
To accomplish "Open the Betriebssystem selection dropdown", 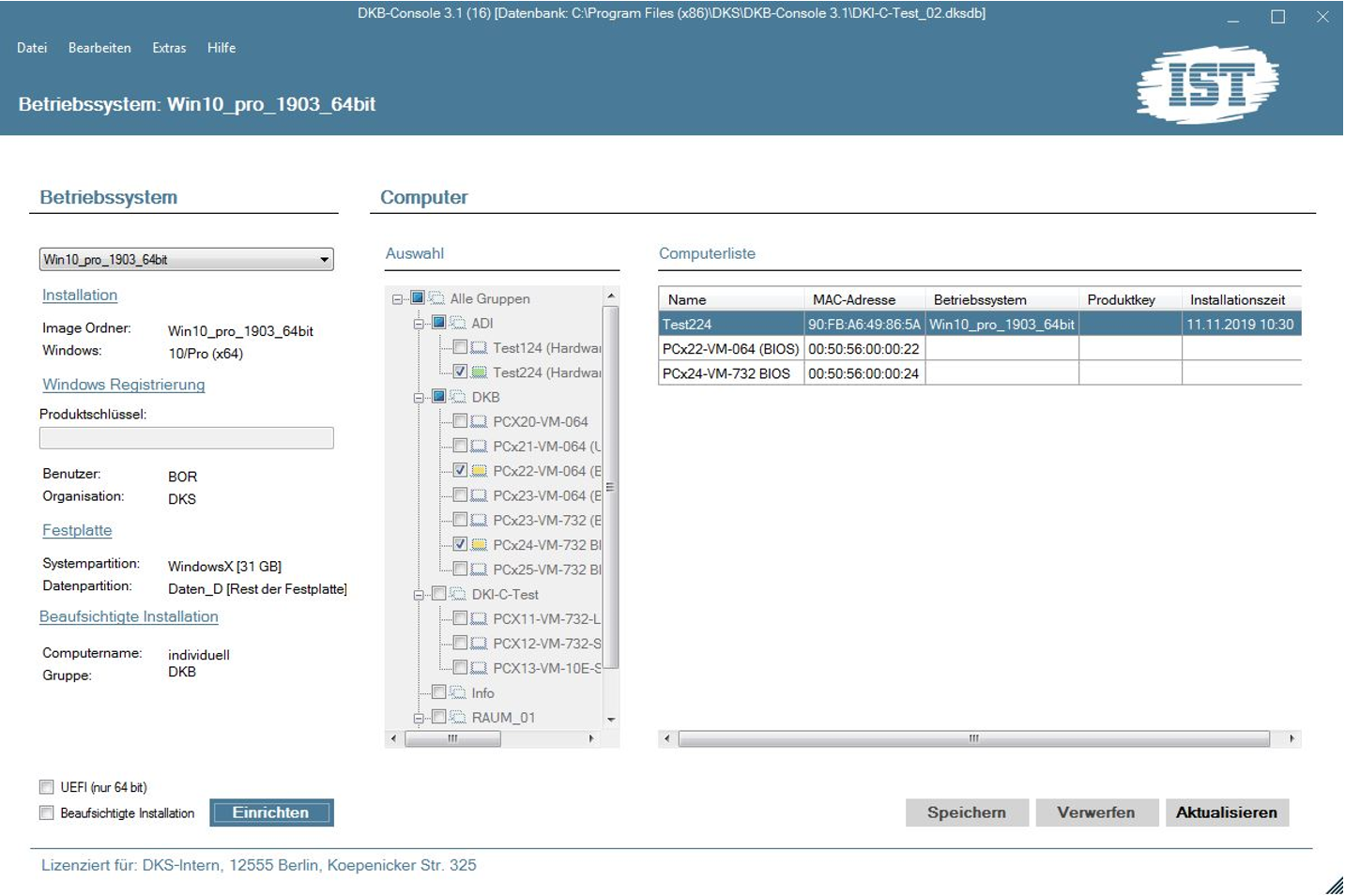I will pyautogui.click(x=324, y=260).
